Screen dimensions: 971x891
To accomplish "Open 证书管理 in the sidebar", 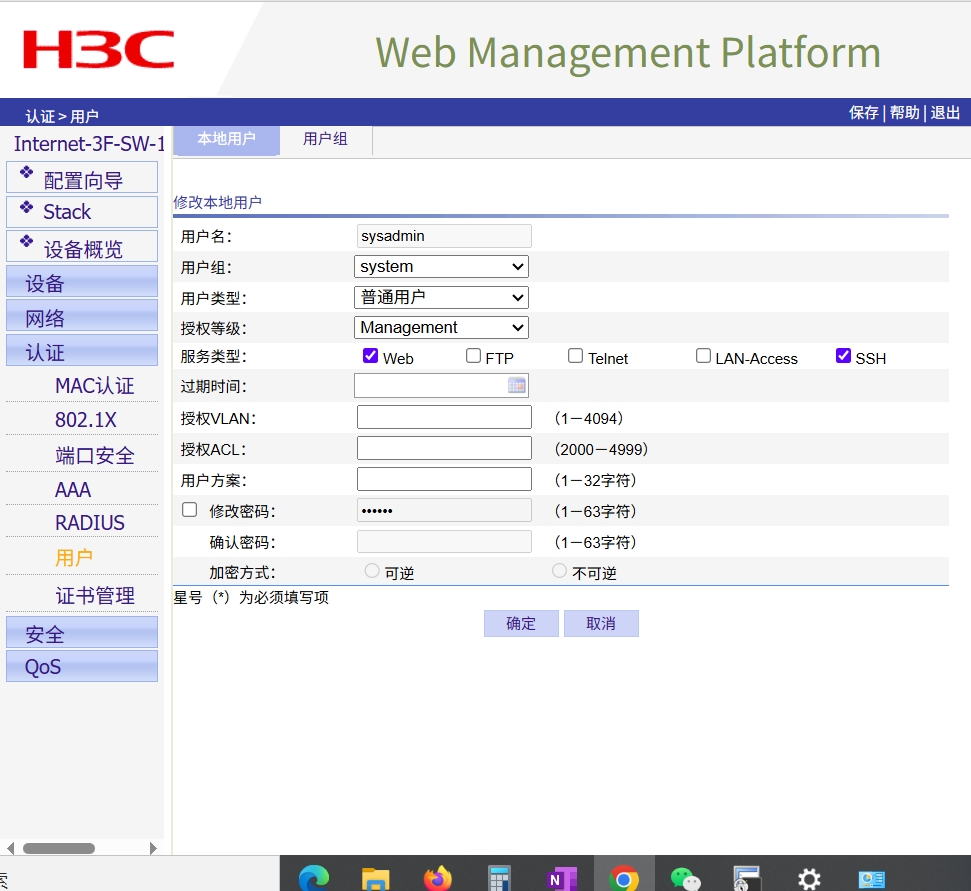I will coord(95,596).
